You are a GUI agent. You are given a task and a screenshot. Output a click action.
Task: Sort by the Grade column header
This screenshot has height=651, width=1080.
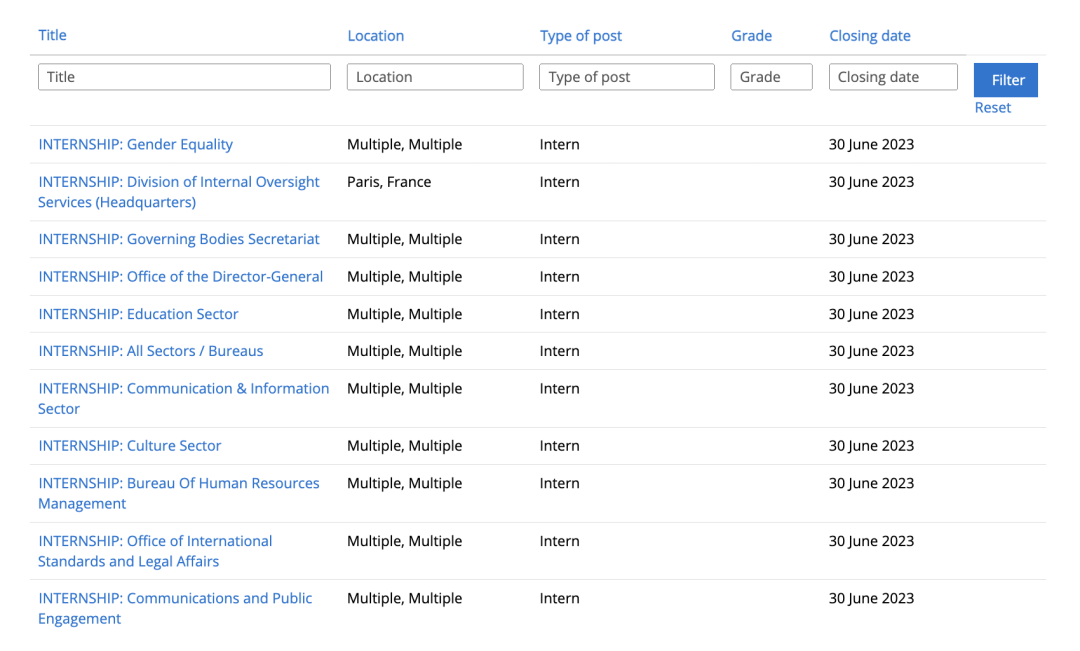(x=751, y=36)
